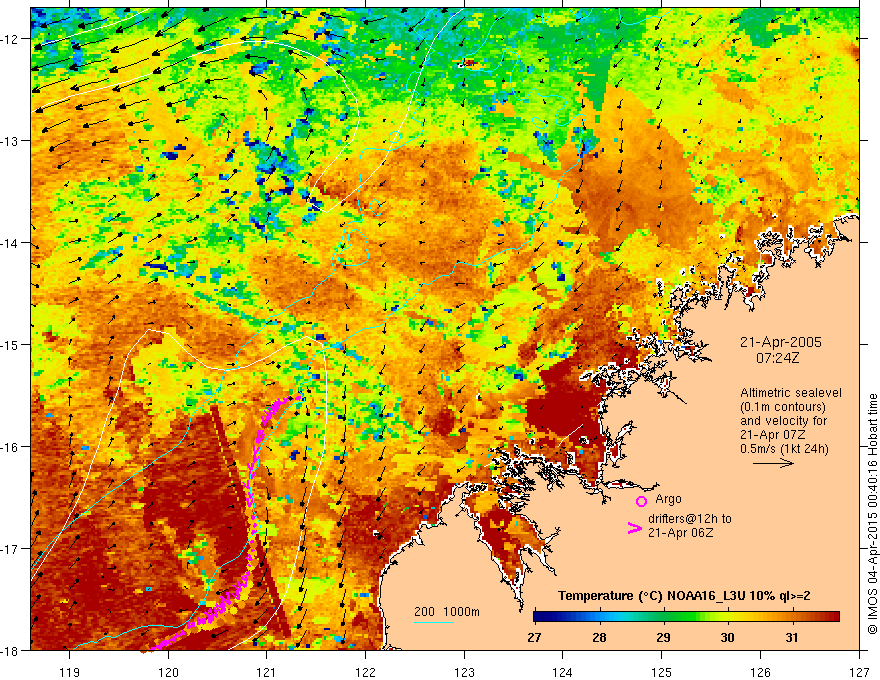Click the latitude axis label -15
This screenshot has width=880, height=680.
tap(10, 344)
